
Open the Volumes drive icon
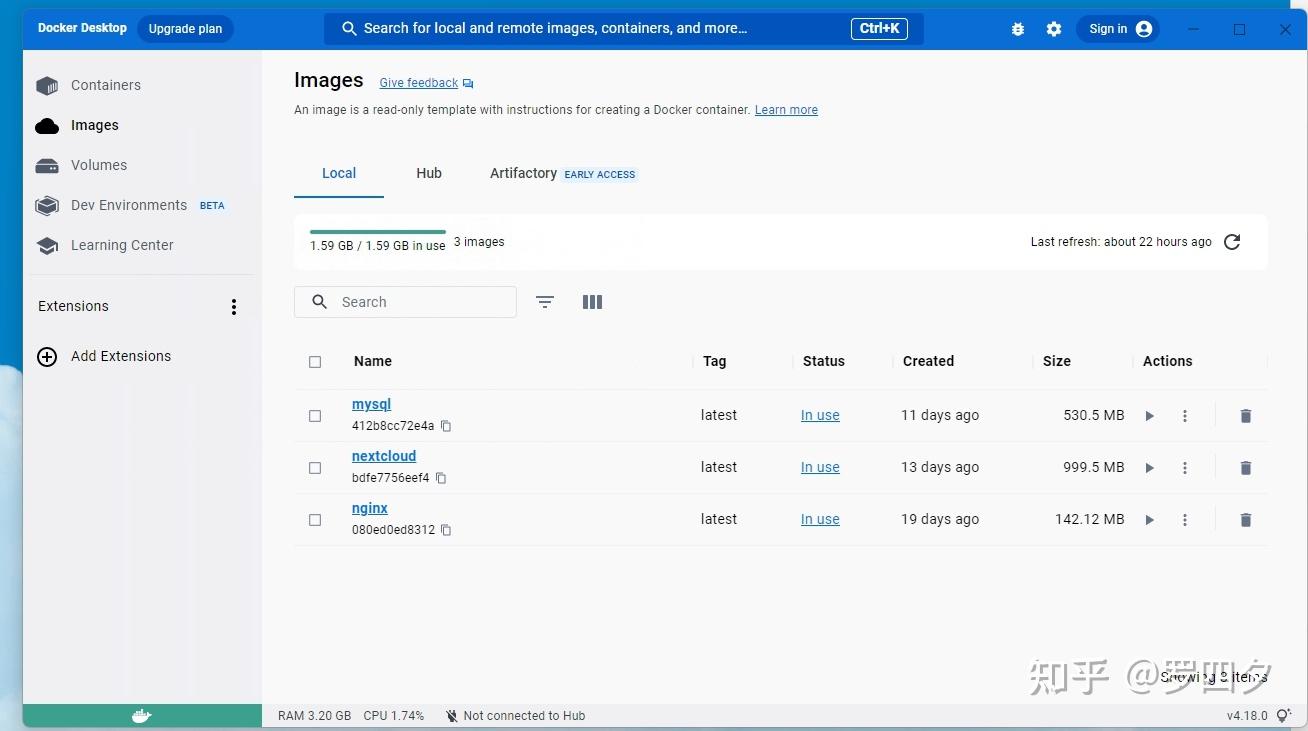click(x=47, y=166)
